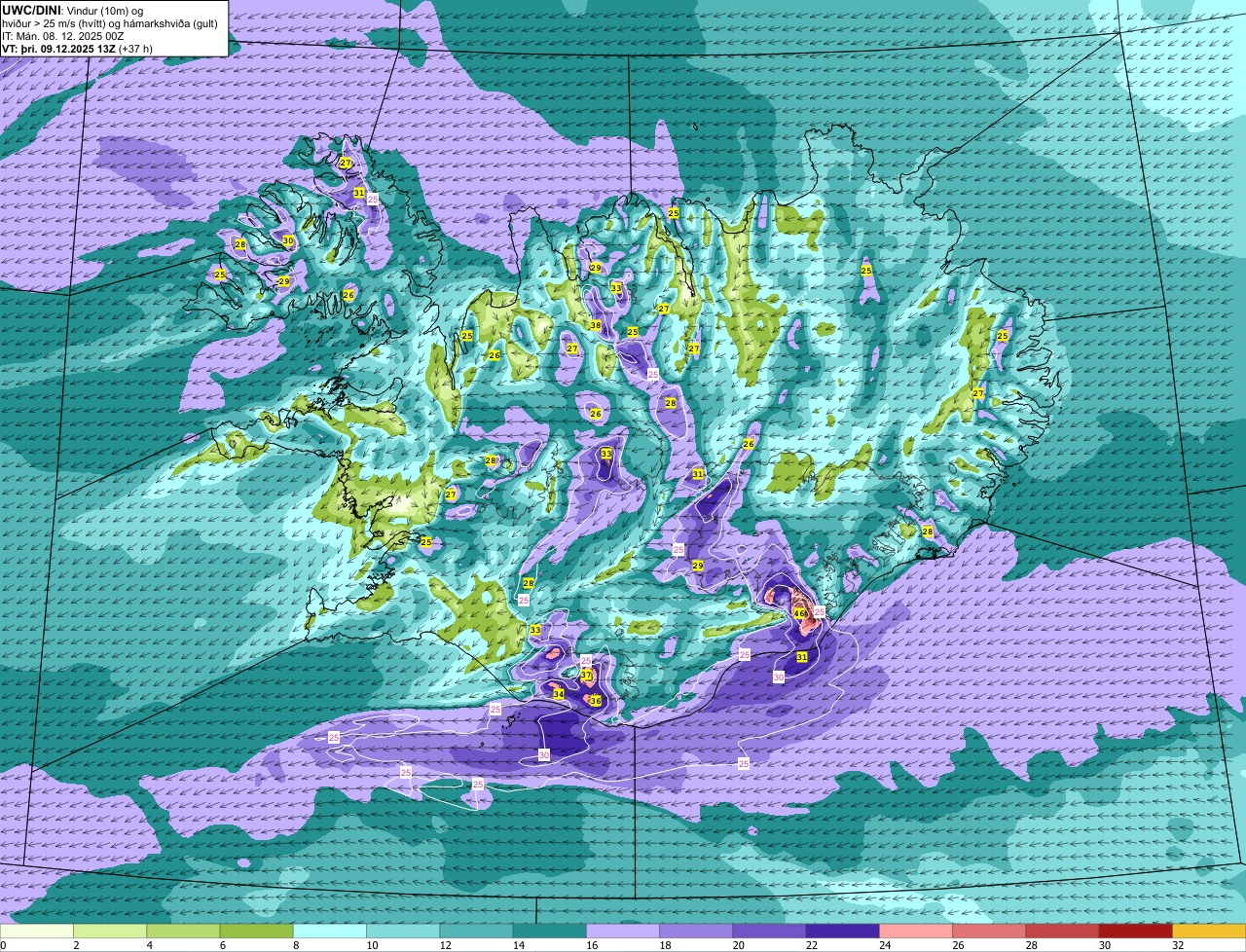Click the legend scale value '0'

(x=3, y=945)
